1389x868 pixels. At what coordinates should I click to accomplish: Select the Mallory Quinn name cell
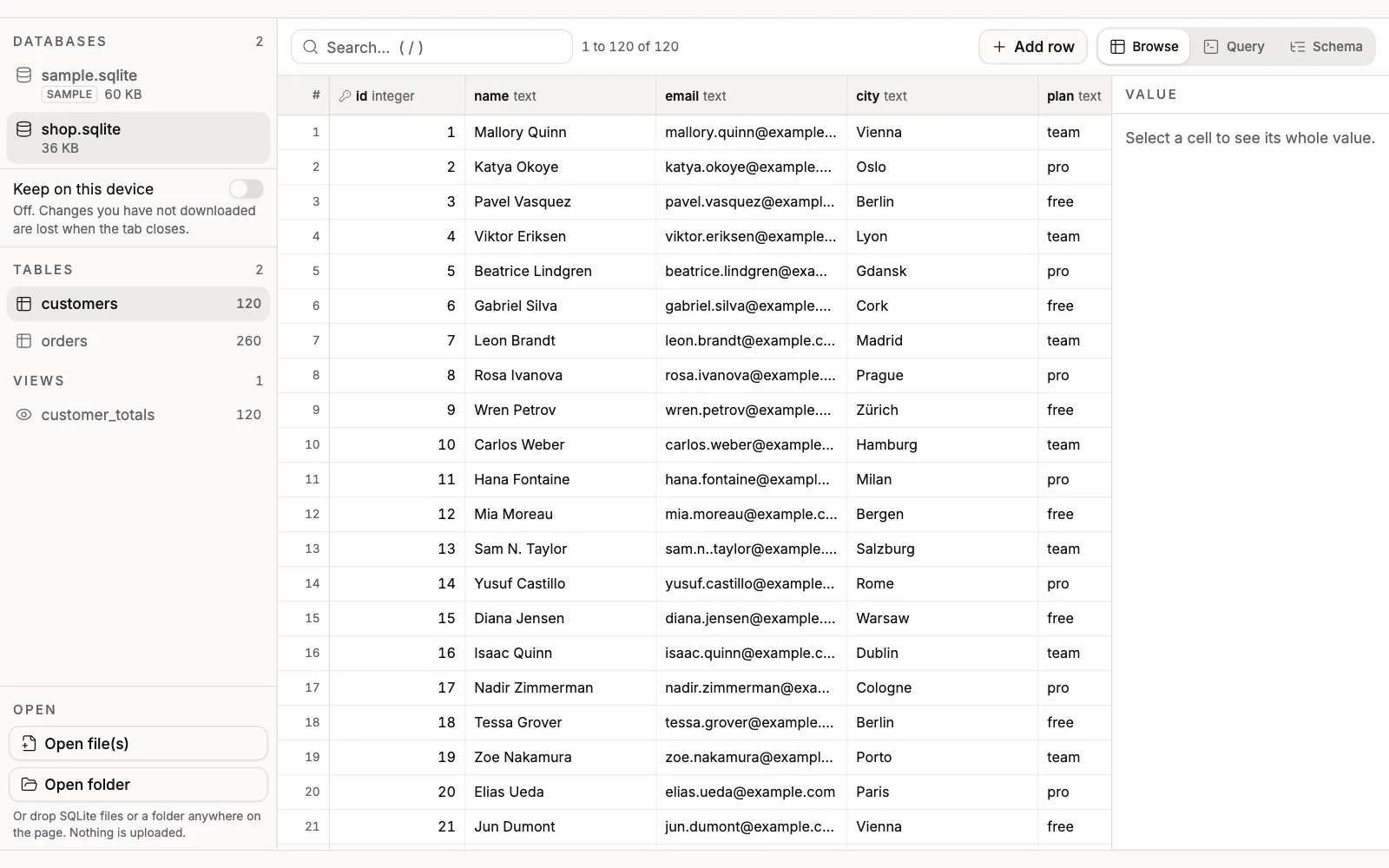click(560, 133)
